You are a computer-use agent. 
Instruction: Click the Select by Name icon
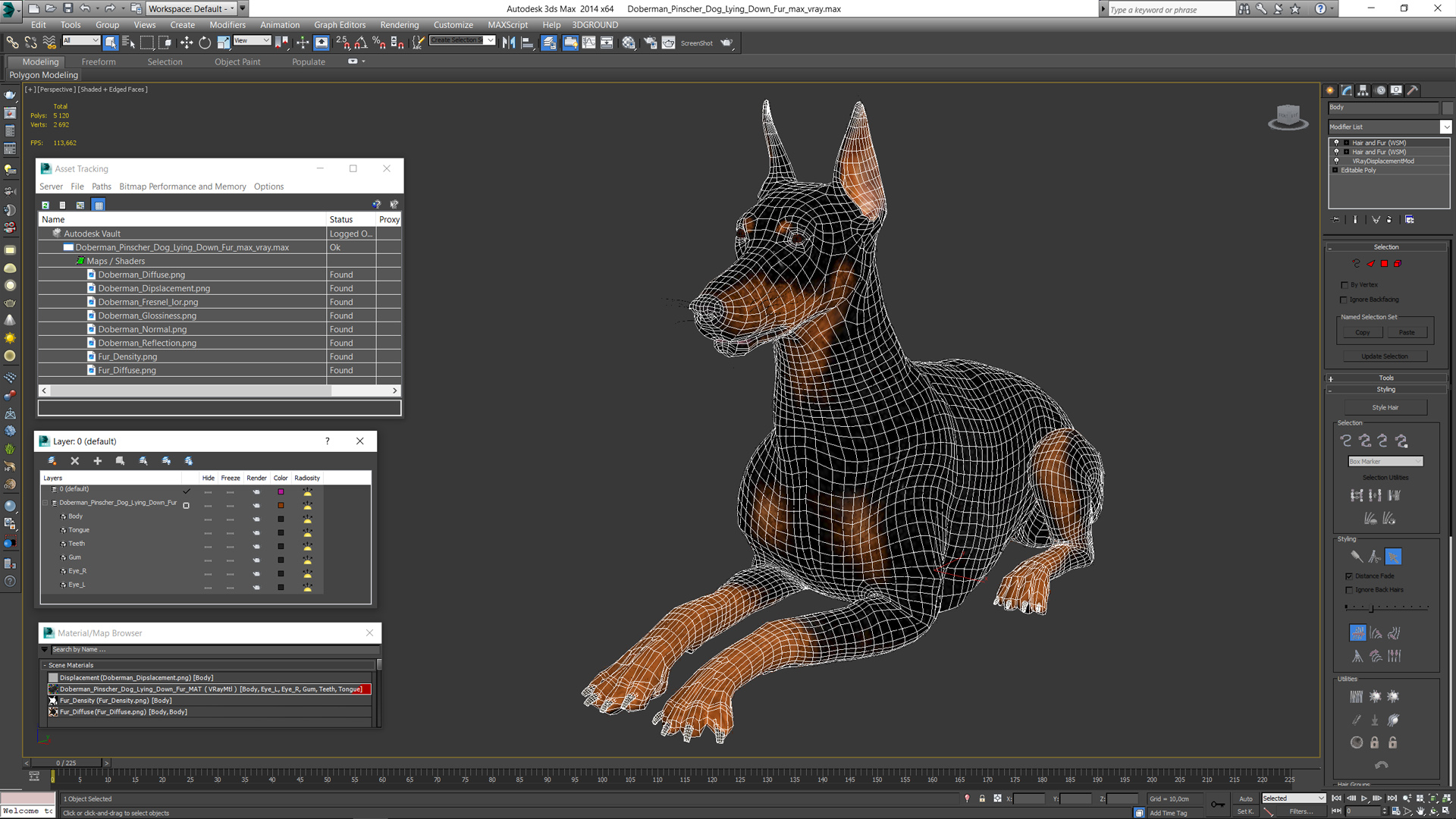point(128,42)
